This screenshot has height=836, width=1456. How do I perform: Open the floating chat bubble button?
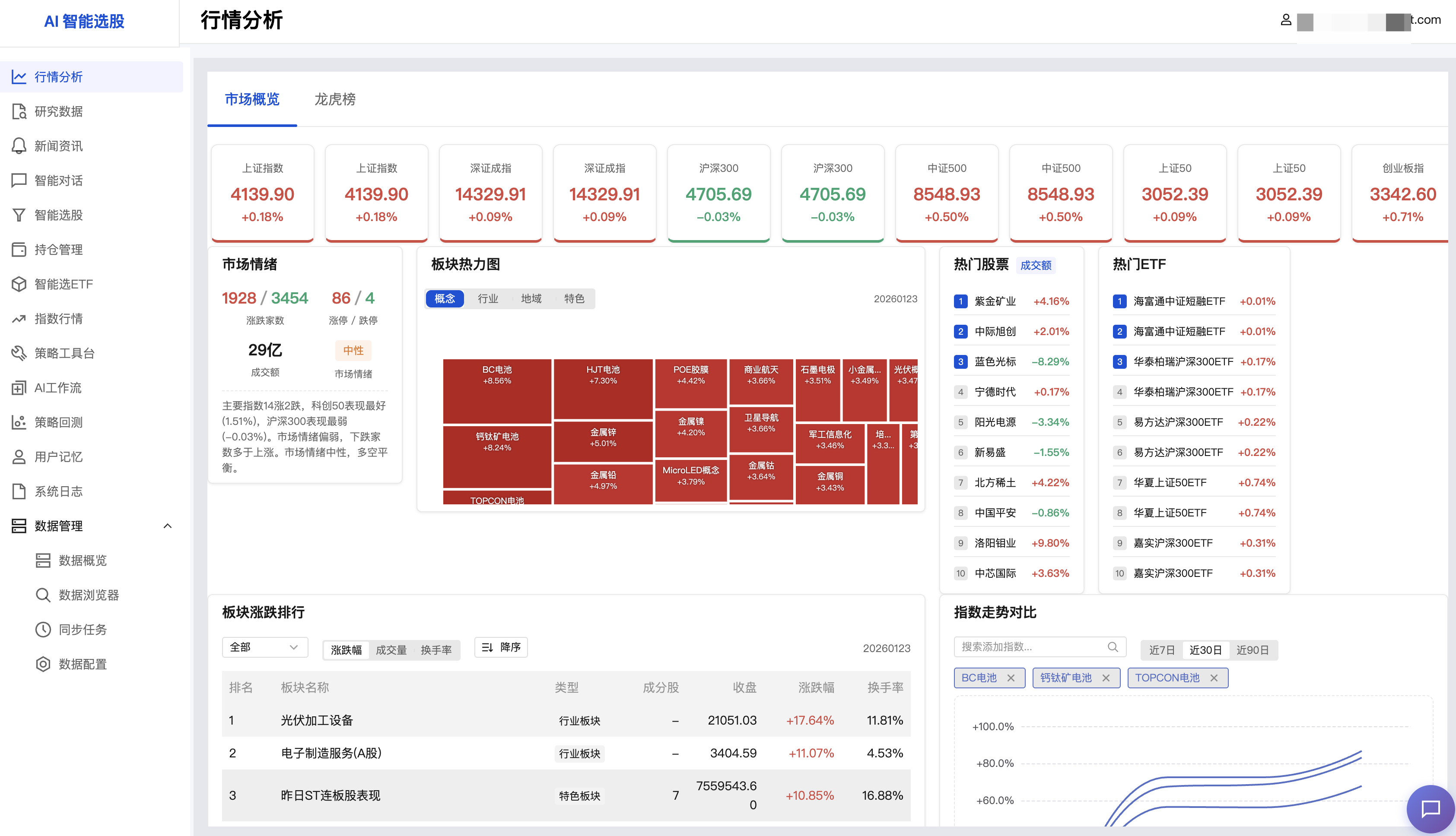click(x=1430, y=808)
